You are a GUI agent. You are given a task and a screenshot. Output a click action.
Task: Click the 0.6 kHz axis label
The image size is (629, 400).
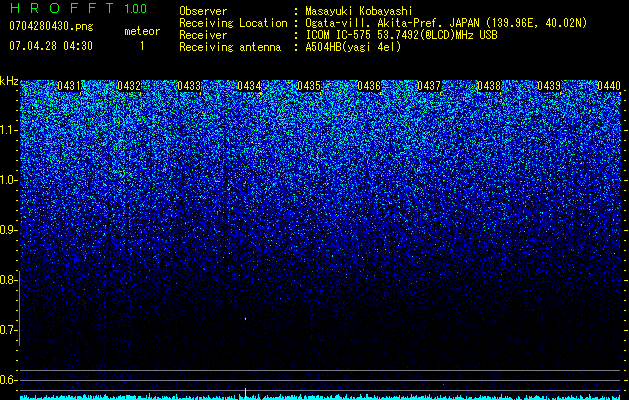(x=8, y=380)
